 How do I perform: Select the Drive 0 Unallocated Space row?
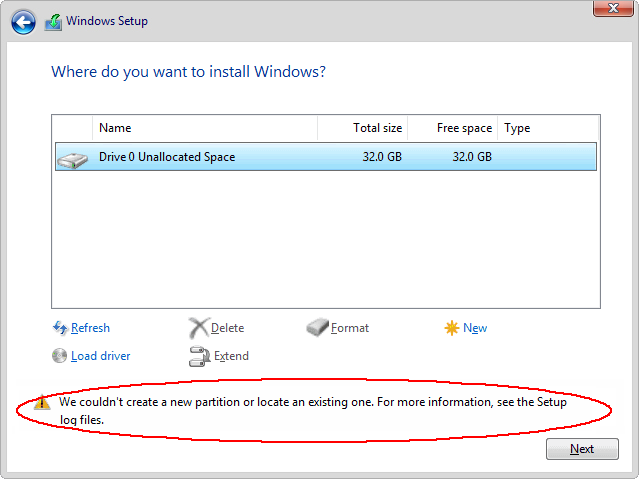326,157
